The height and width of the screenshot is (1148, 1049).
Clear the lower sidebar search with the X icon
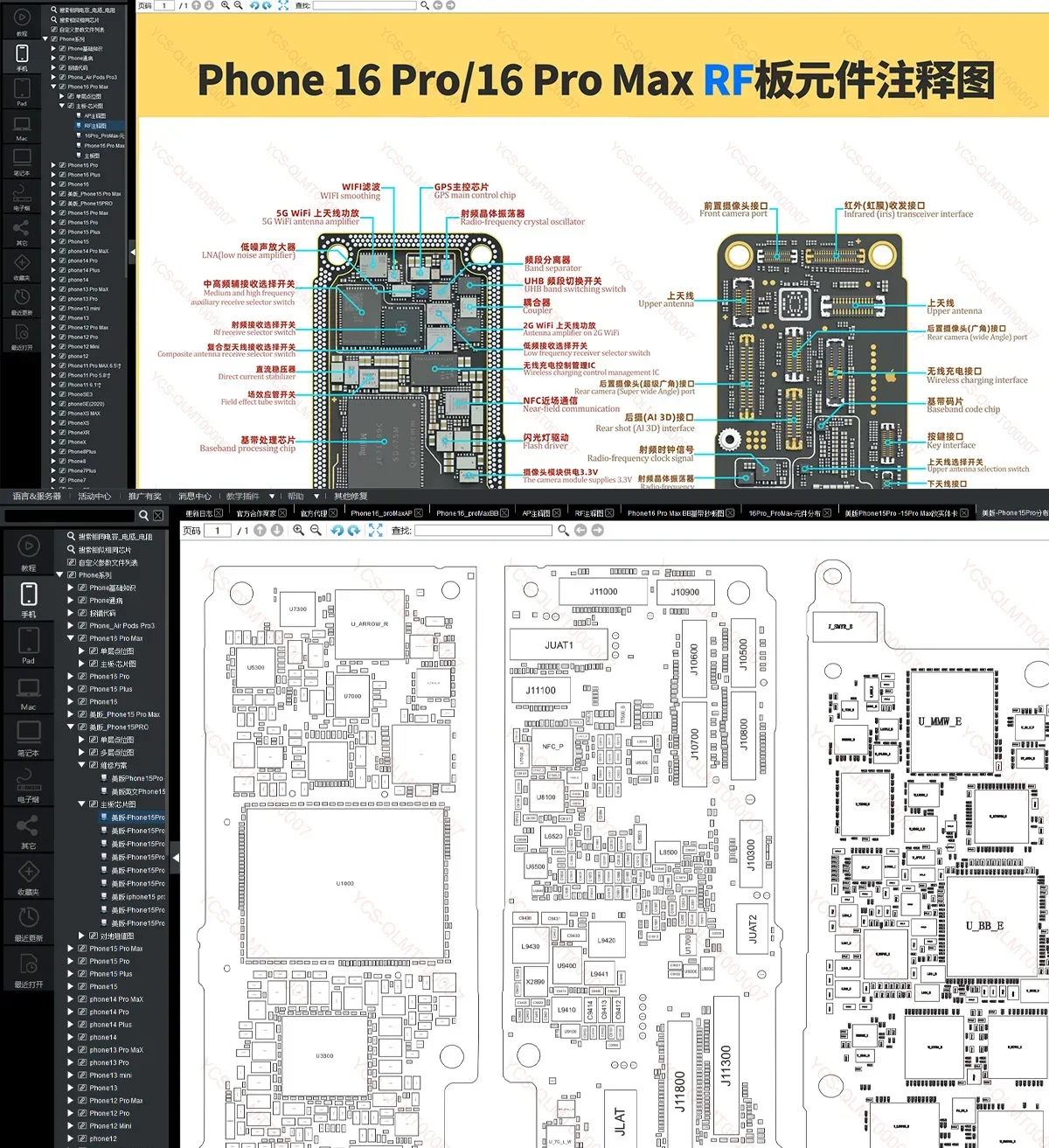click(x=158, y=516)
